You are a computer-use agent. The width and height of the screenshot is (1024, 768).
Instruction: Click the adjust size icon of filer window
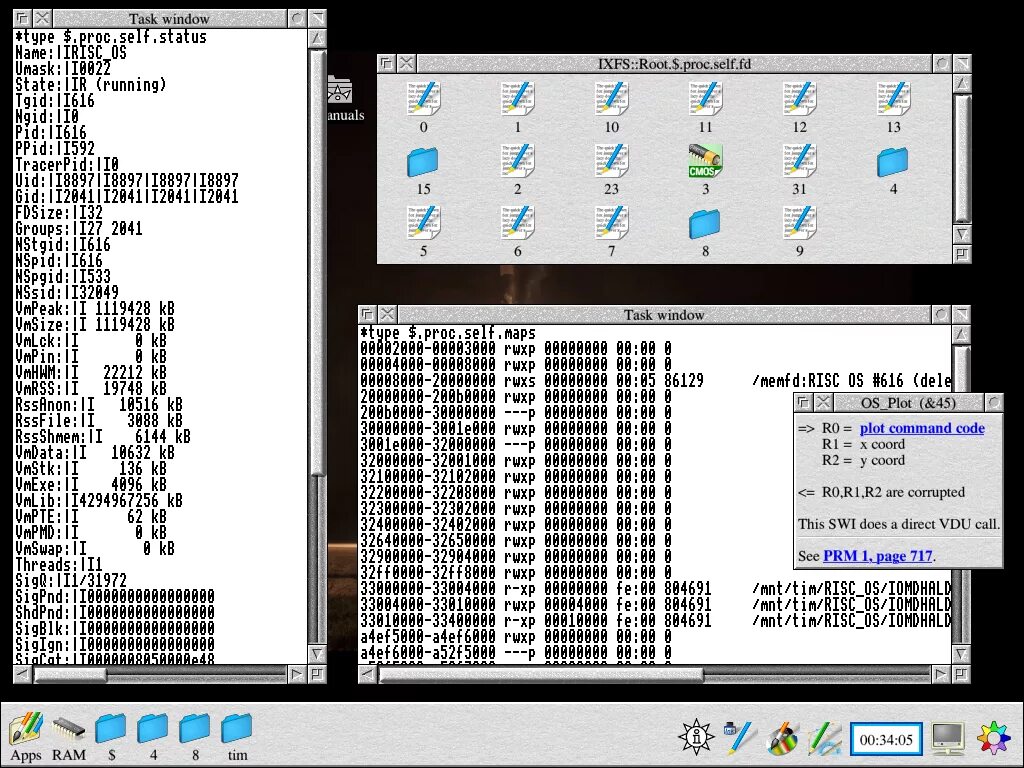tap(962, 254)
